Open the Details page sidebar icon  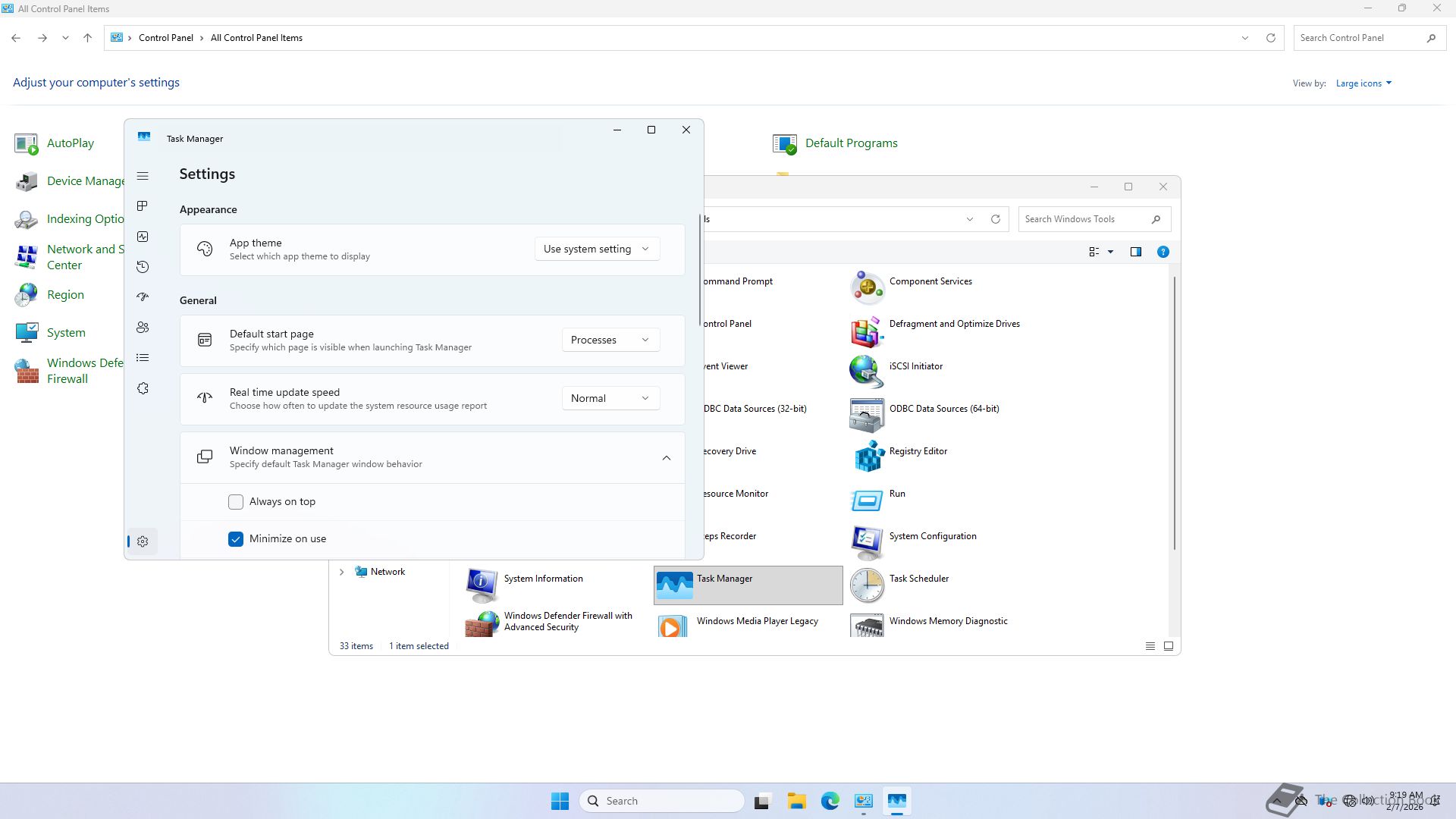point(143,358)
